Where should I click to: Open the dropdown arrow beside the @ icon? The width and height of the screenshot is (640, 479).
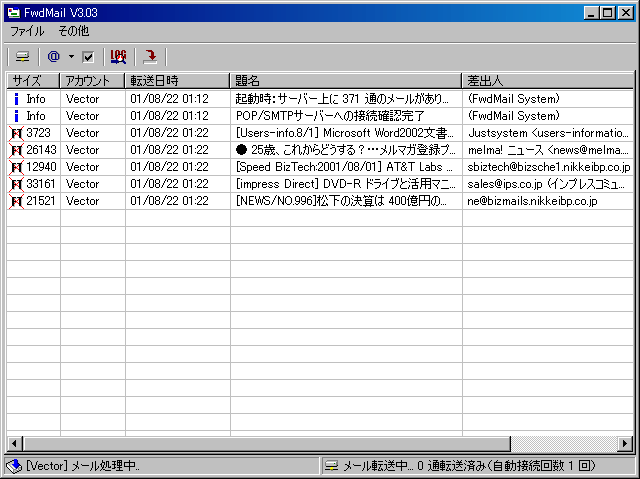[71, 57]
